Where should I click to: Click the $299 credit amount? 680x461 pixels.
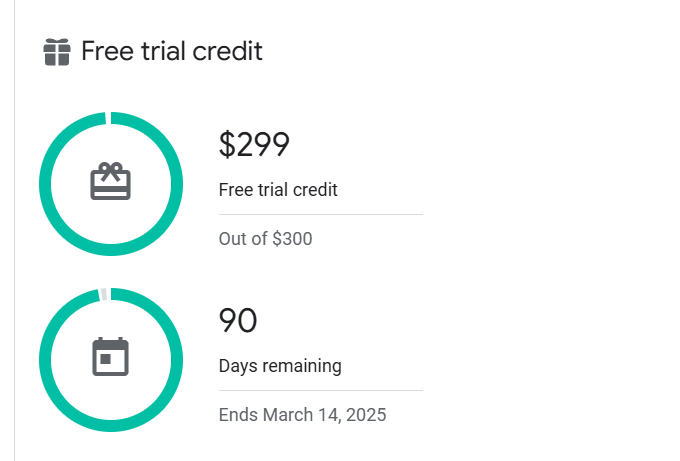254,144
